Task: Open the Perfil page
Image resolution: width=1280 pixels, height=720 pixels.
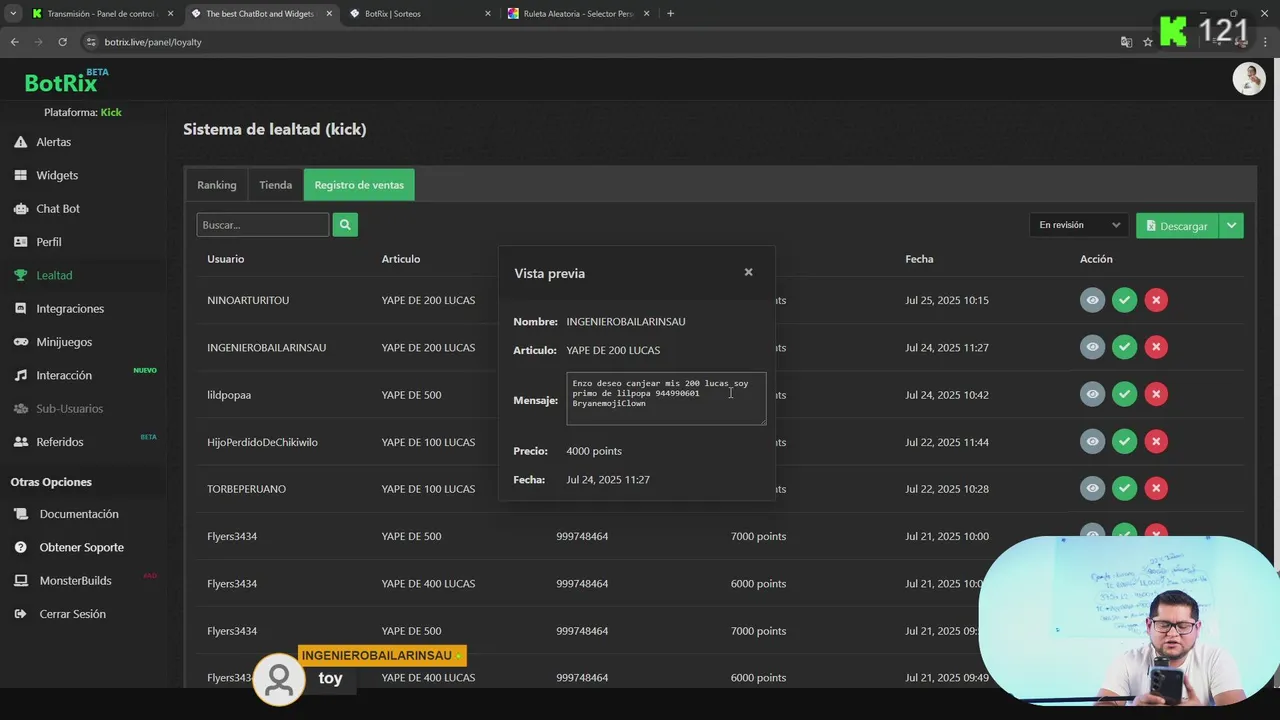Action: point(49,242)
